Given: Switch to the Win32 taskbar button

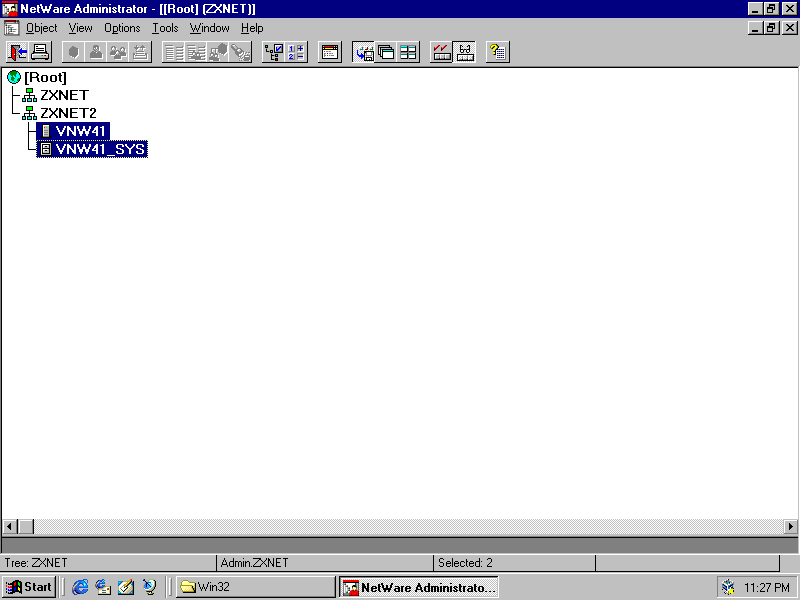Looking at the screenshot, I should 255,587.
